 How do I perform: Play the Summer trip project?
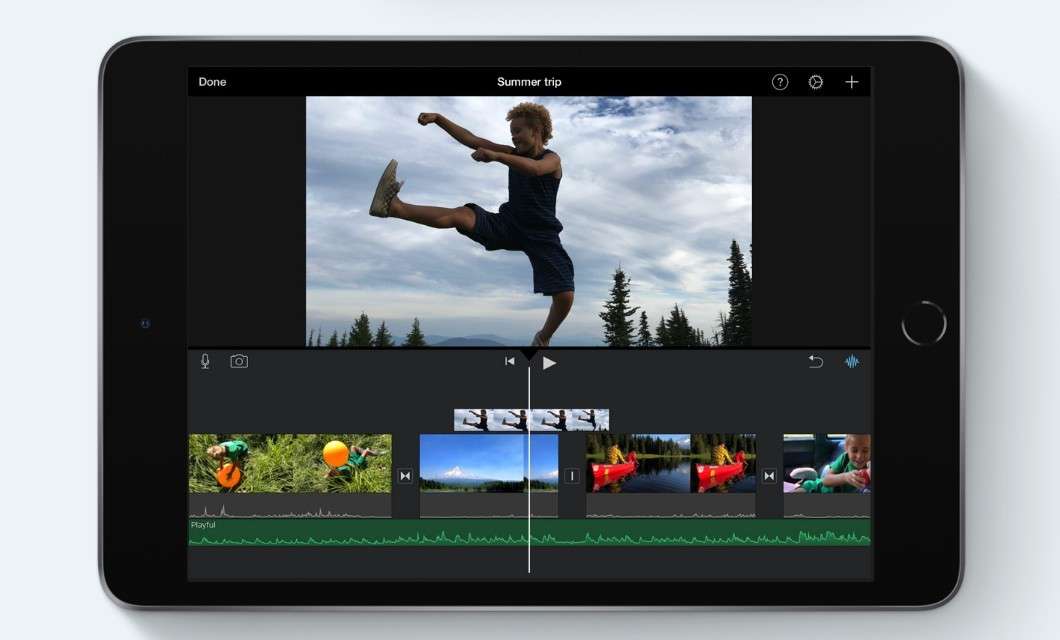tap(549, 363)
